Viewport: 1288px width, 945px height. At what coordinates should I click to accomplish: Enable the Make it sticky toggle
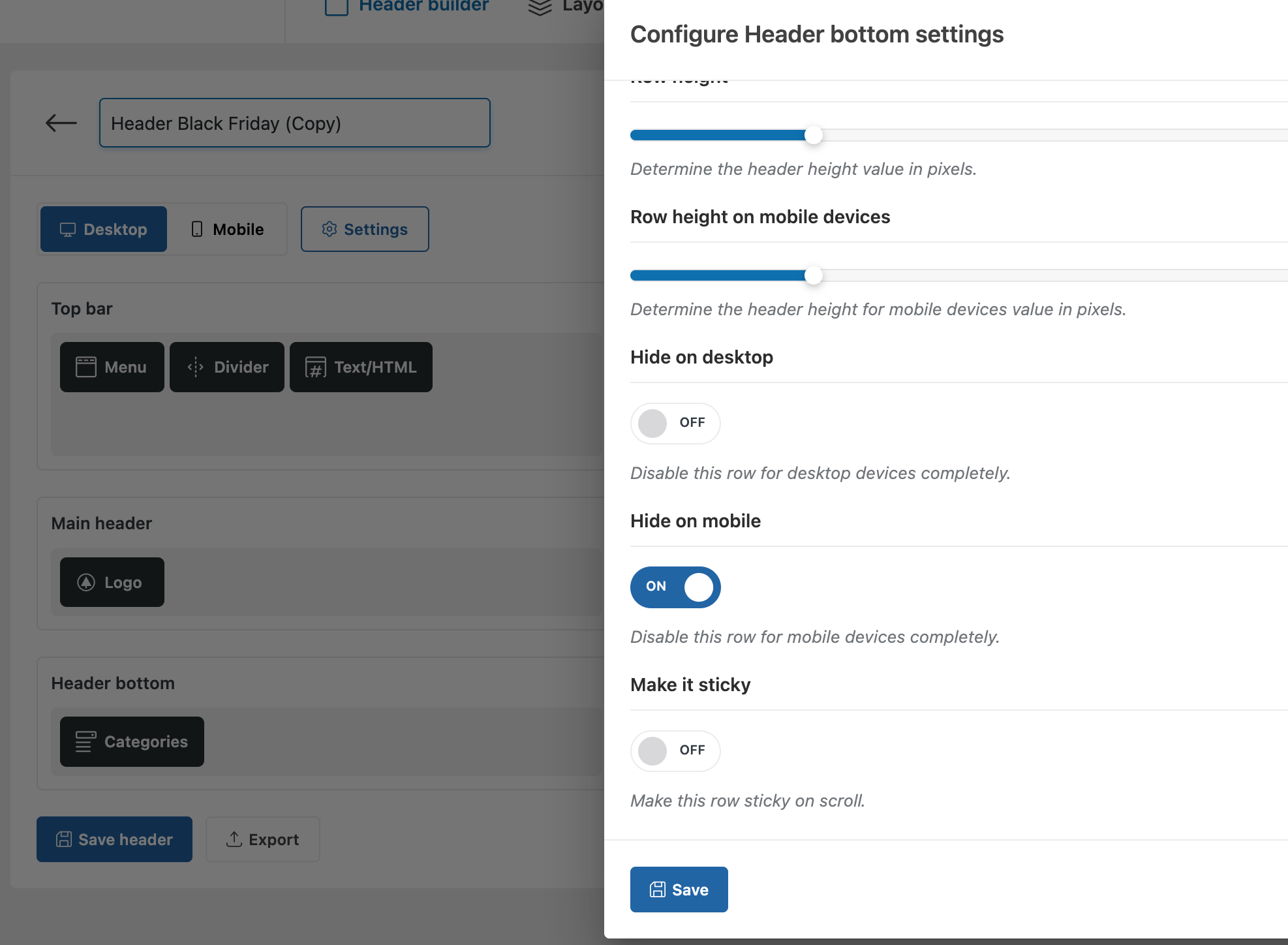[x=675, y=751]
